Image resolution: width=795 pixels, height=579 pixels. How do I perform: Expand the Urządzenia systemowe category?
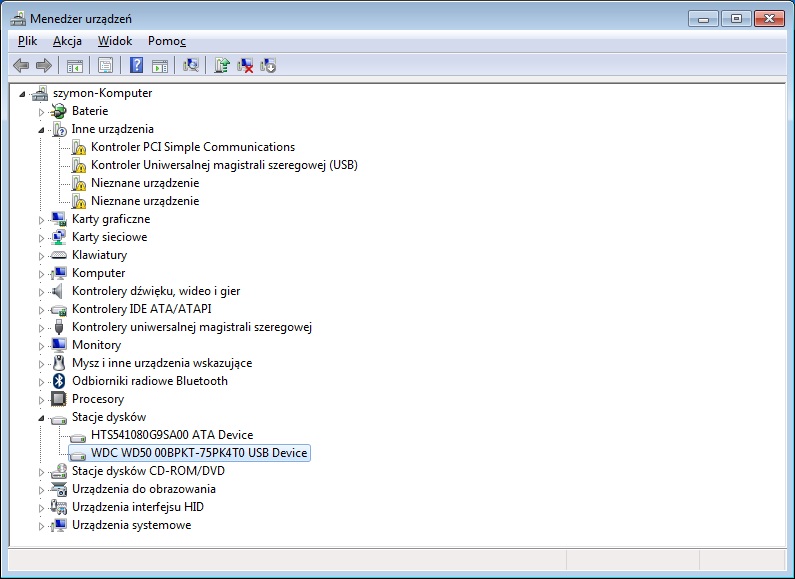tap(42, 526)
